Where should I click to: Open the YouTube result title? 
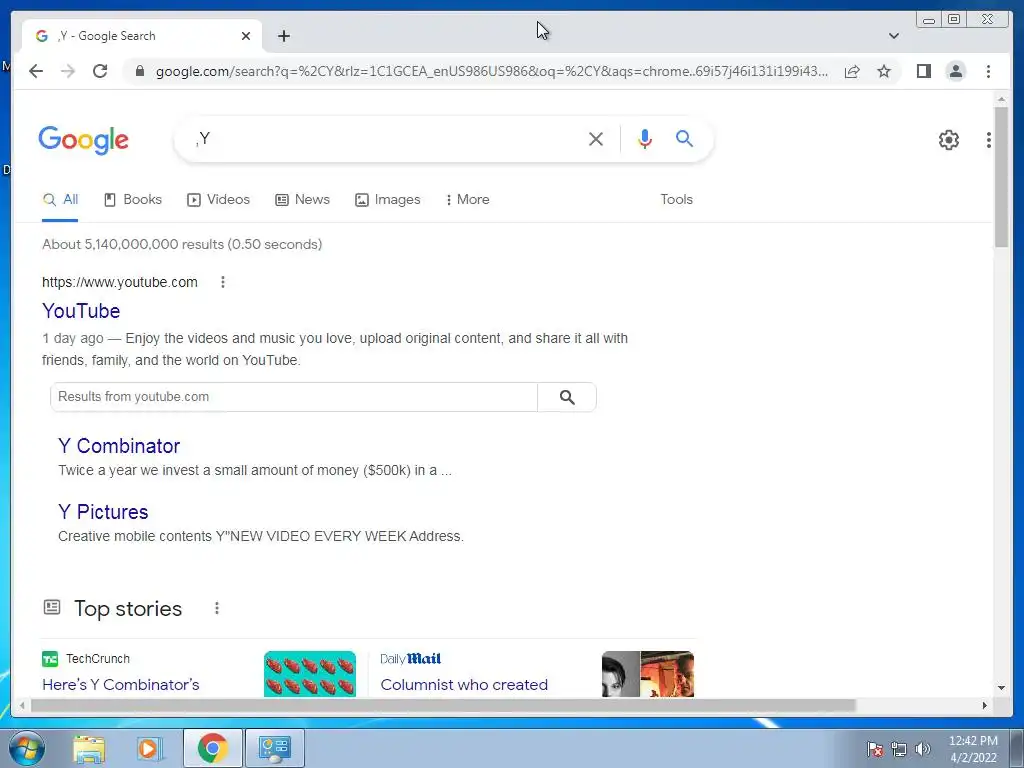[x=81, y=311]
